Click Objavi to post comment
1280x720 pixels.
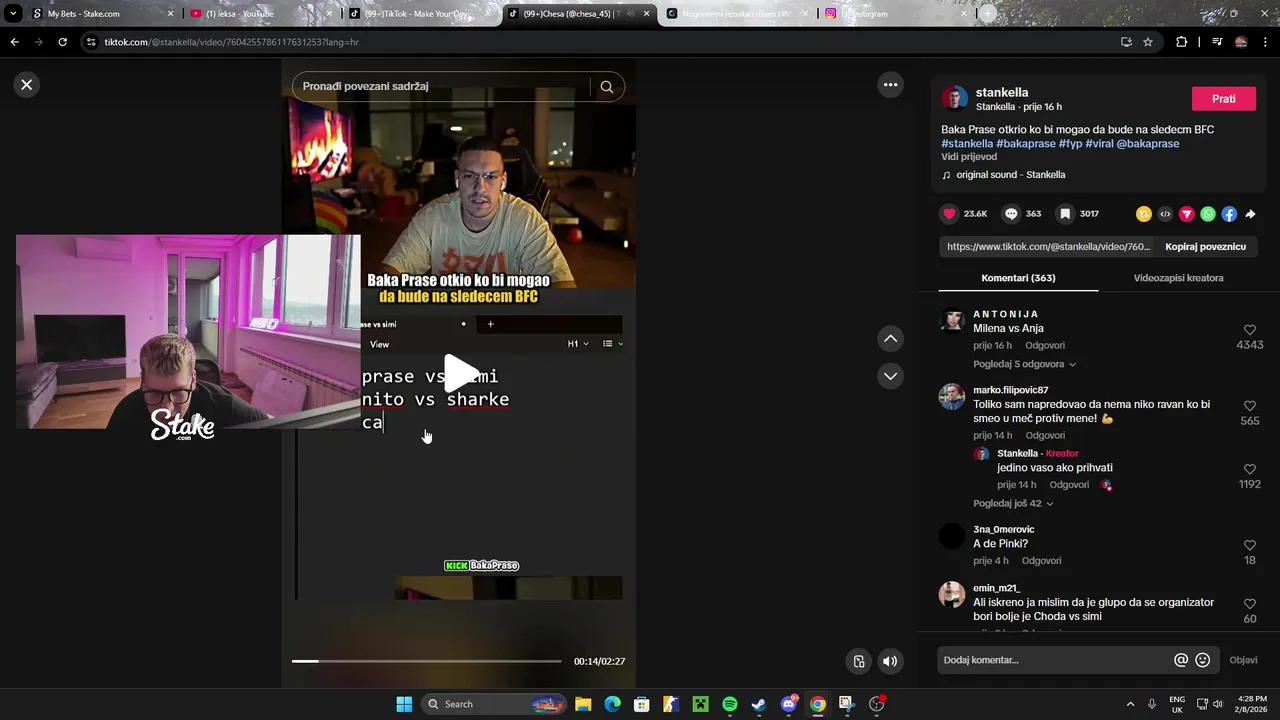click(1243, 660)
